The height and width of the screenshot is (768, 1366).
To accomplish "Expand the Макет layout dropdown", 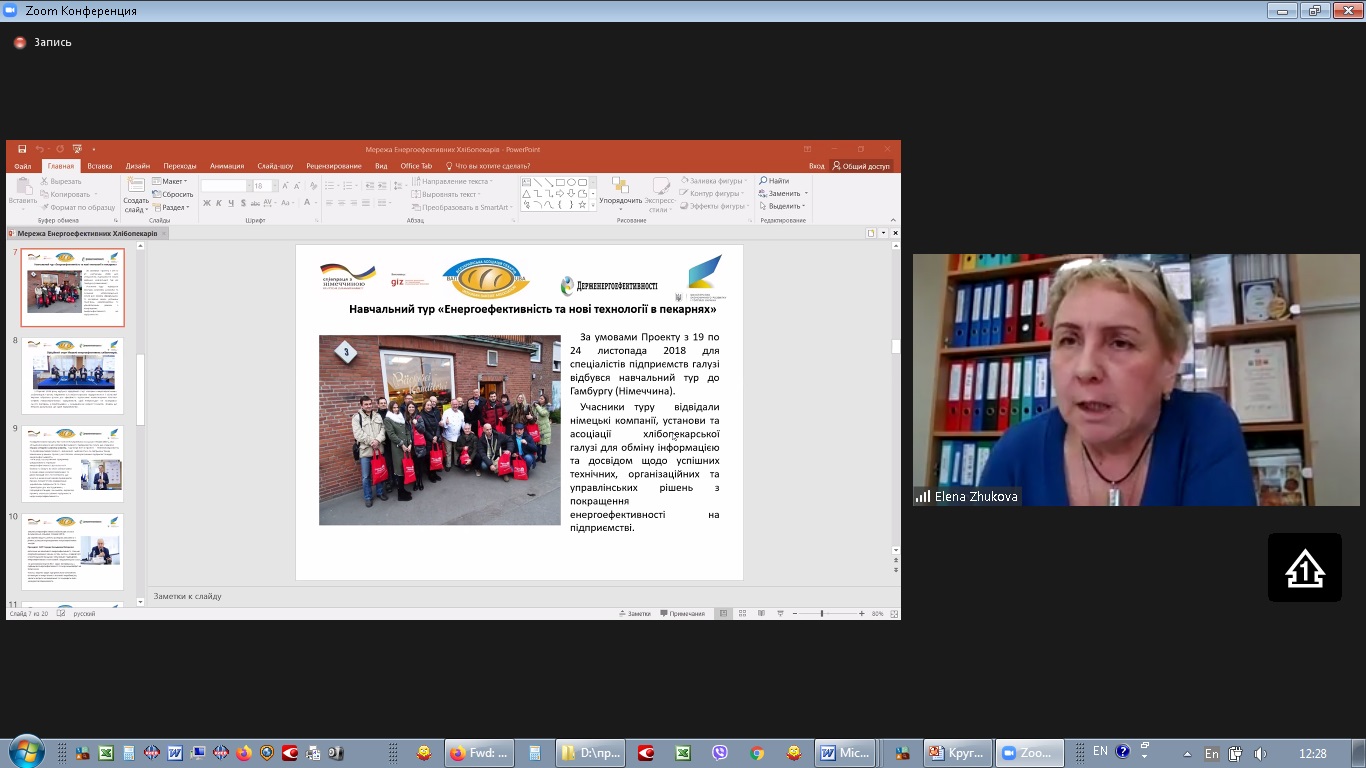I will coord(171,181).
